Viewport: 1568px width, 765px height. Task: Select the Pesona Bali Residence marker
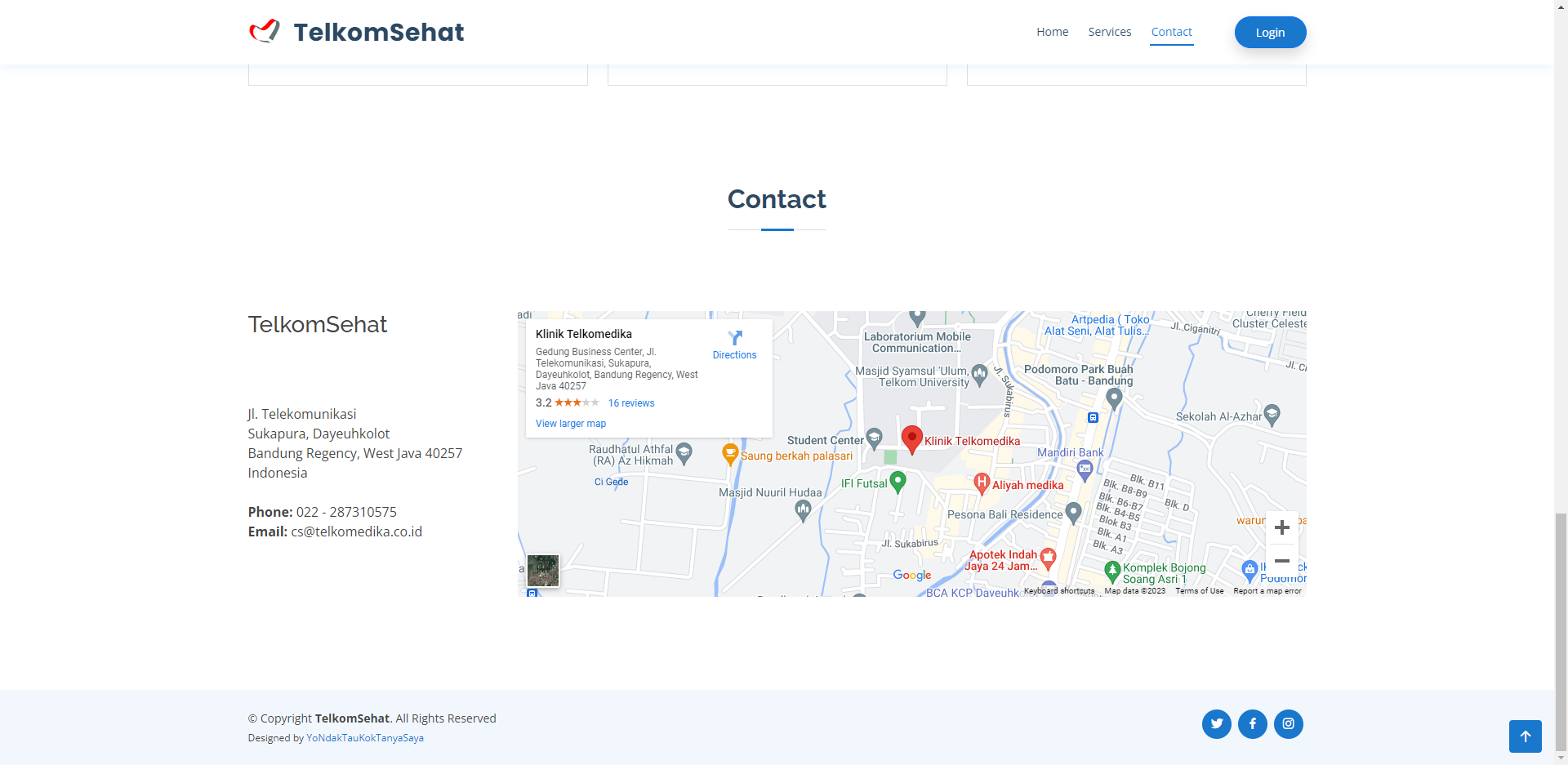pos(1073,513)
